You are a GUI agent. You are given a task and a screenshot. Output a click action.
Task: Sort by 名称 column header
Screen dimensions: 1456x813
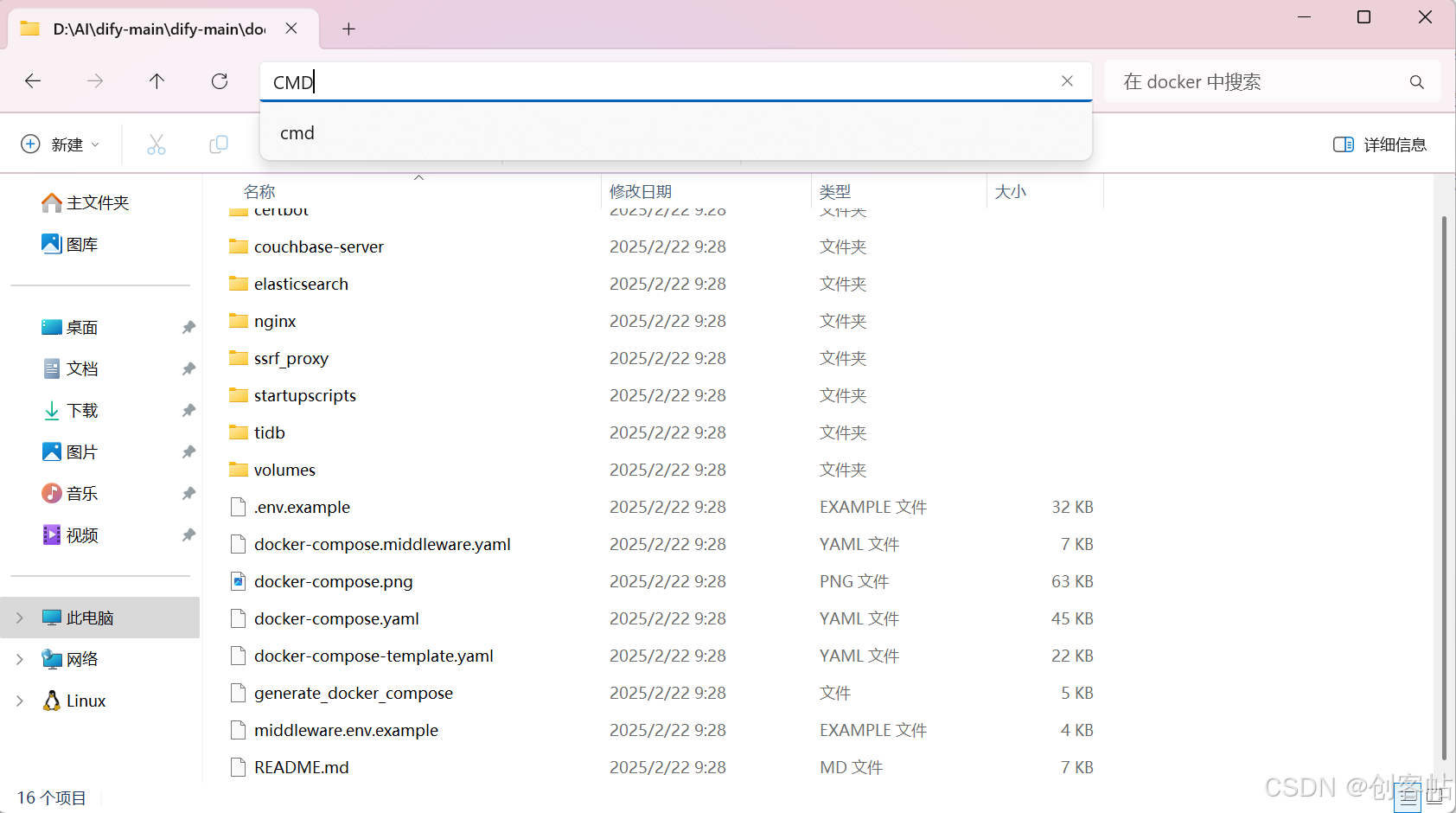tap(259, 191)
